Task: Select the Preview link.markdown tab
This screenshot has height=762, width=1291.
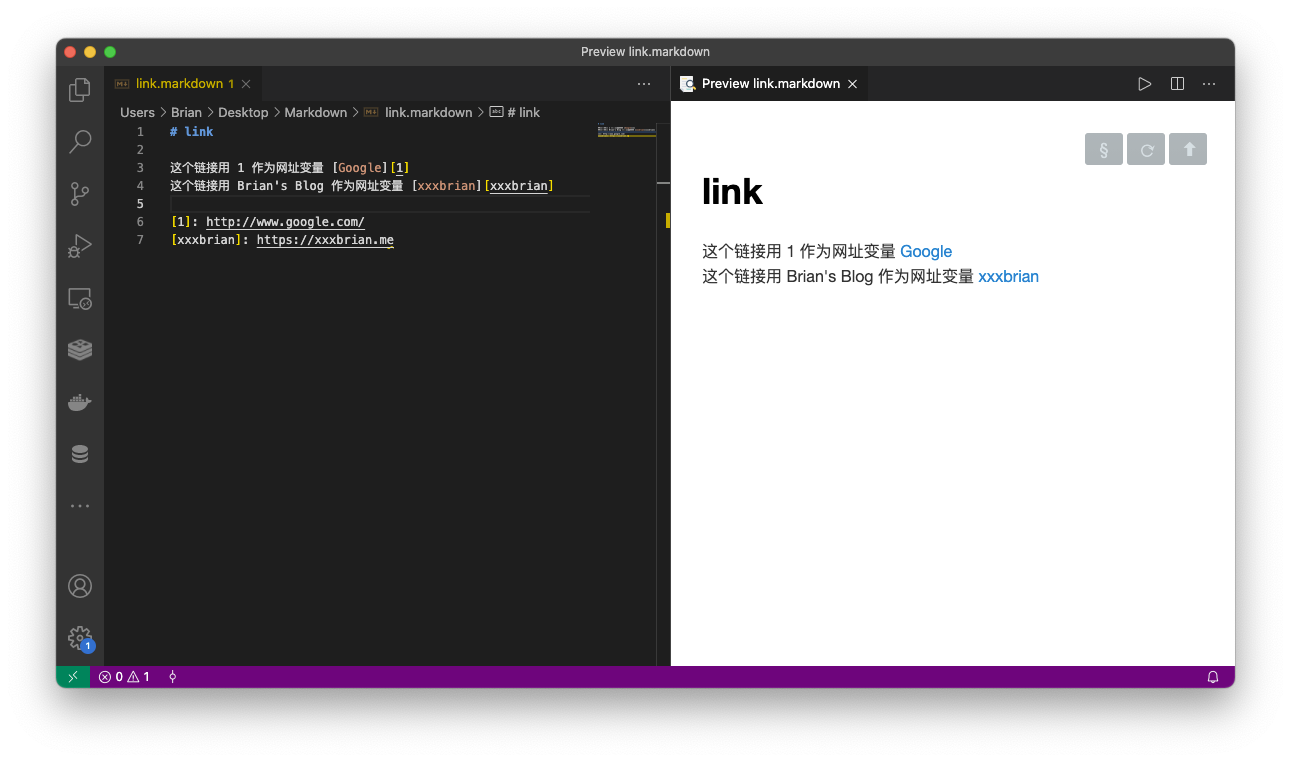Action: point(770,84)
